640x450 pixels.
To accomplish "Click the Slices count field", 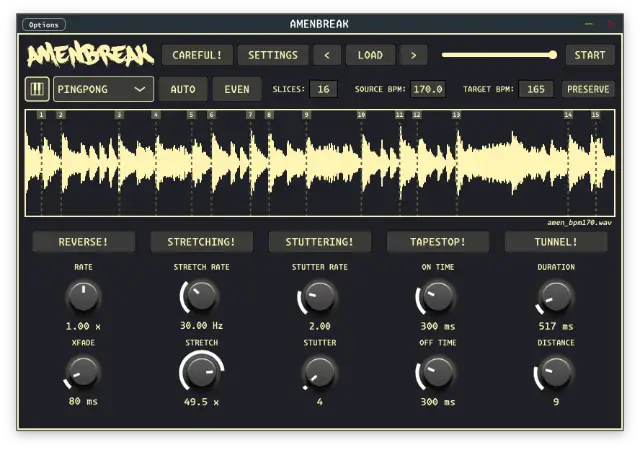I will pos(323,89).
